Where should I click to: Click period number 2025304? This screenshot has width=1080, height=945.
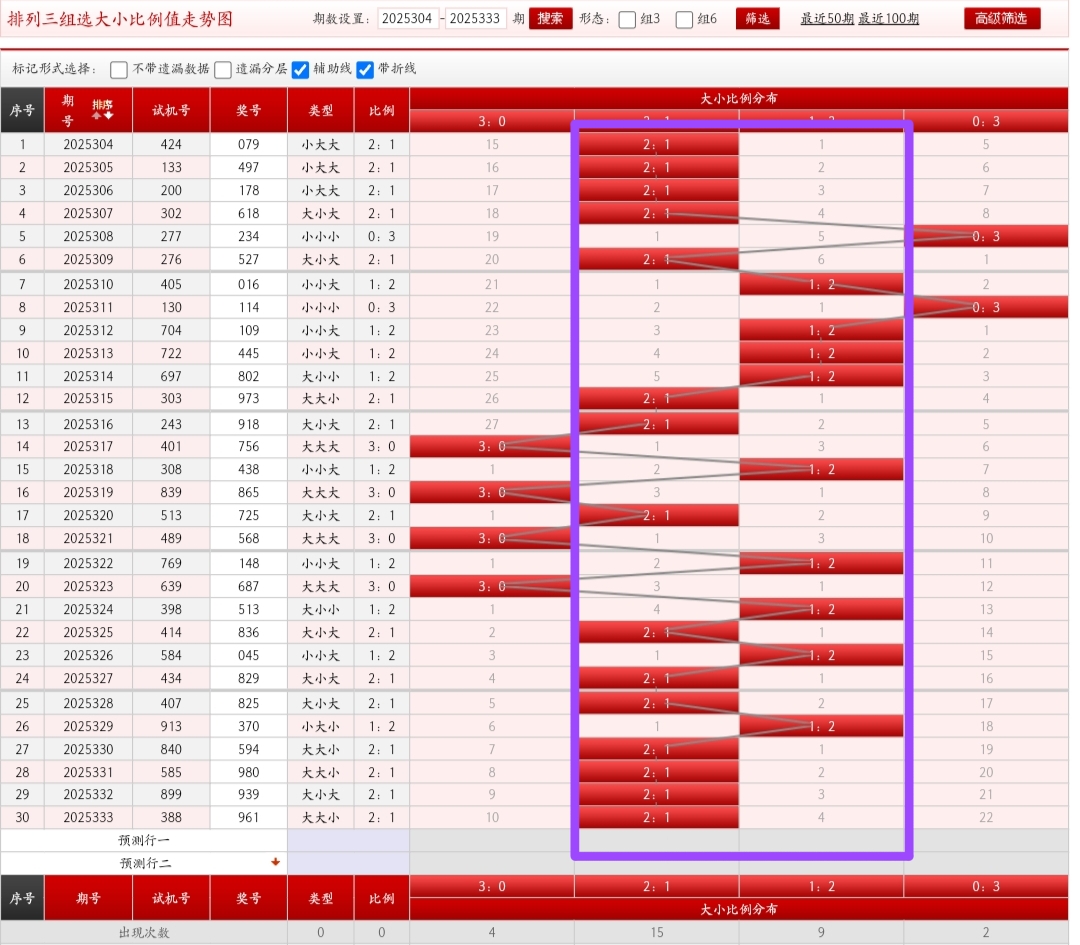click(x=88, y=145)
